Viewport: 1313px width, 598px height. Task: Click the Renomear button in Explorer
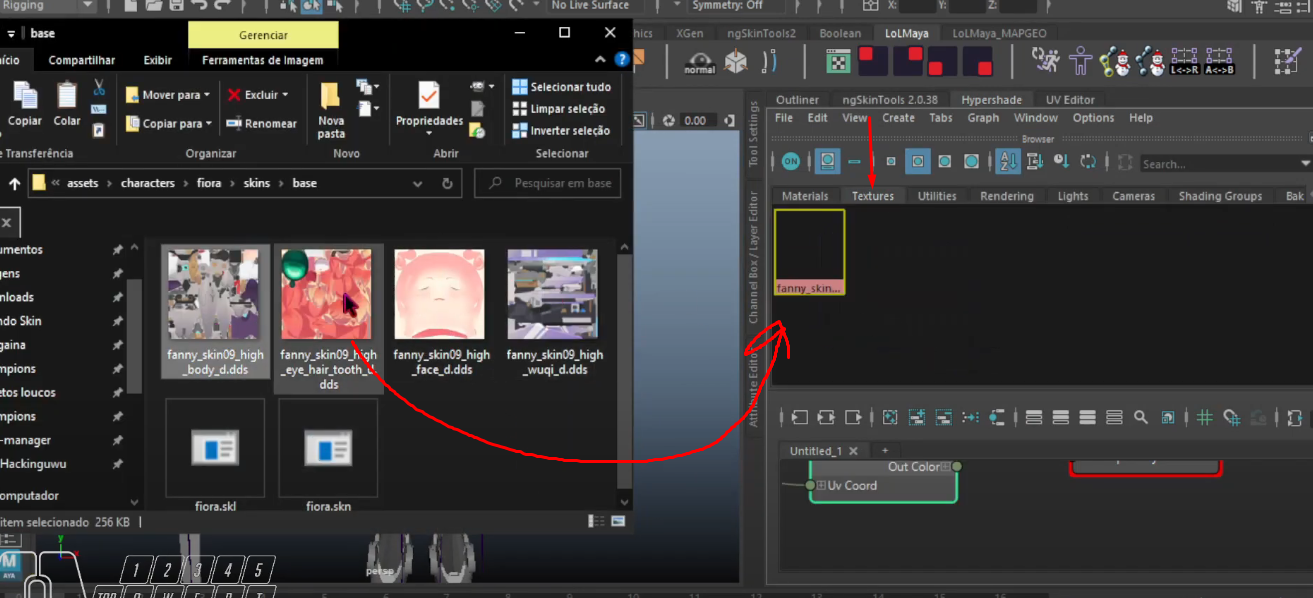262,124
